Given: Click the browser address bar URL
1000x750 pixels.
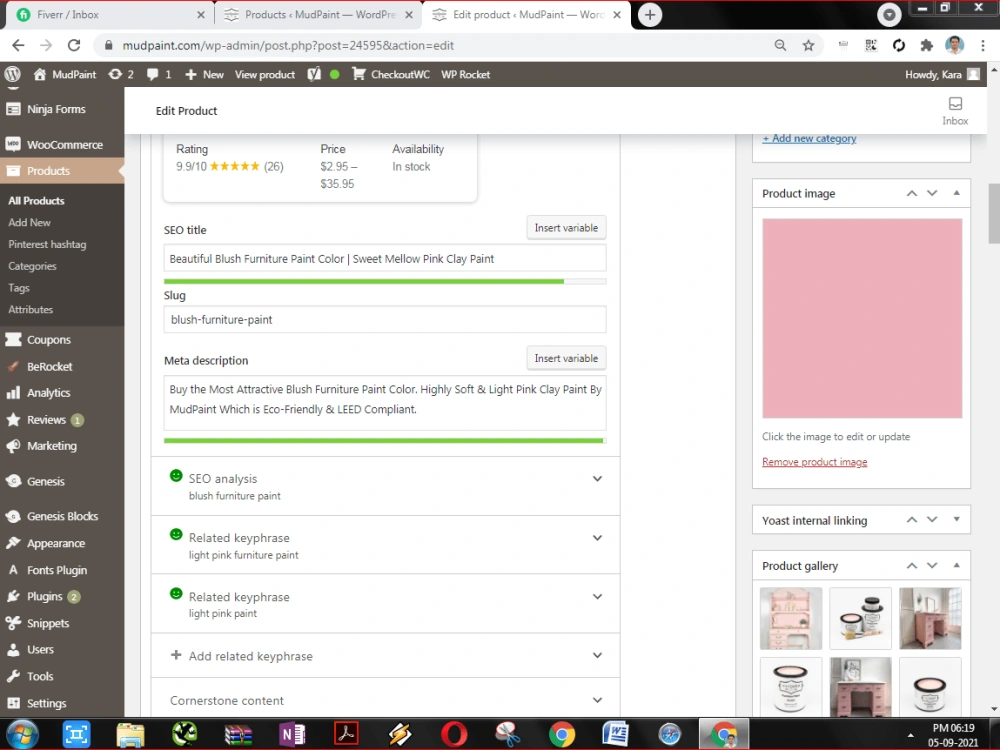Looking at the screenshot, I should click(x=288, y=45).
